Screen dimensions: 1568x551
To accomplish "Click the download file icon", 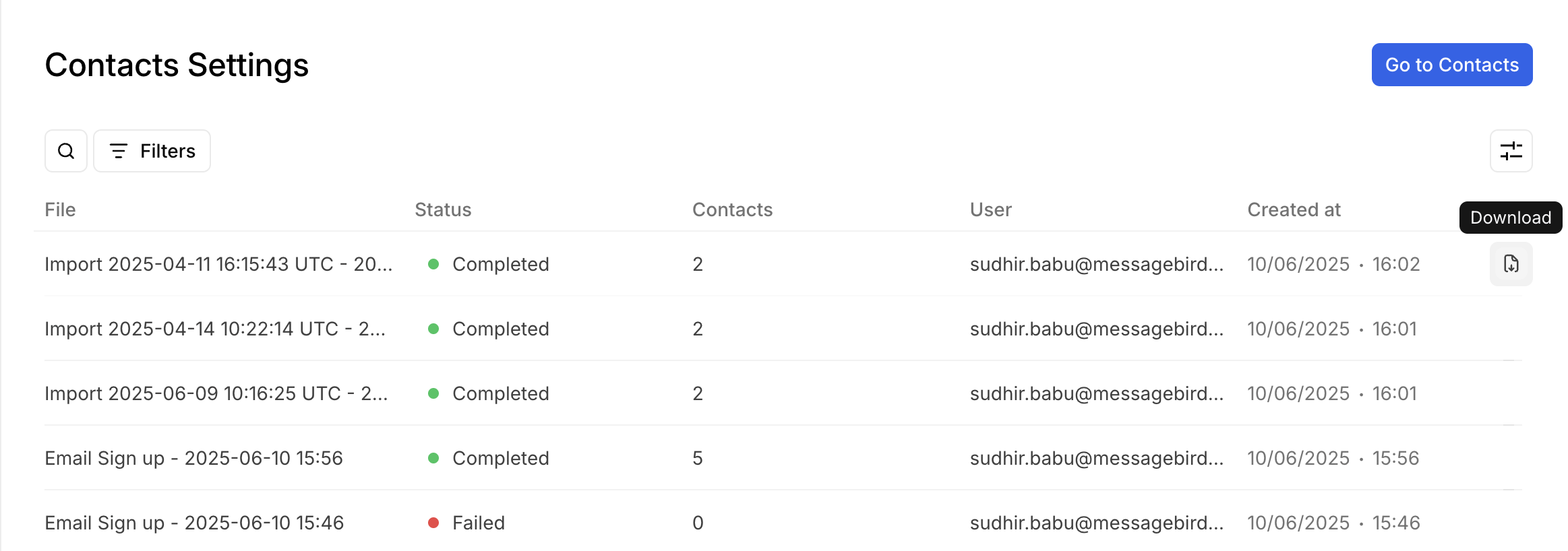I will point(1511,264).
